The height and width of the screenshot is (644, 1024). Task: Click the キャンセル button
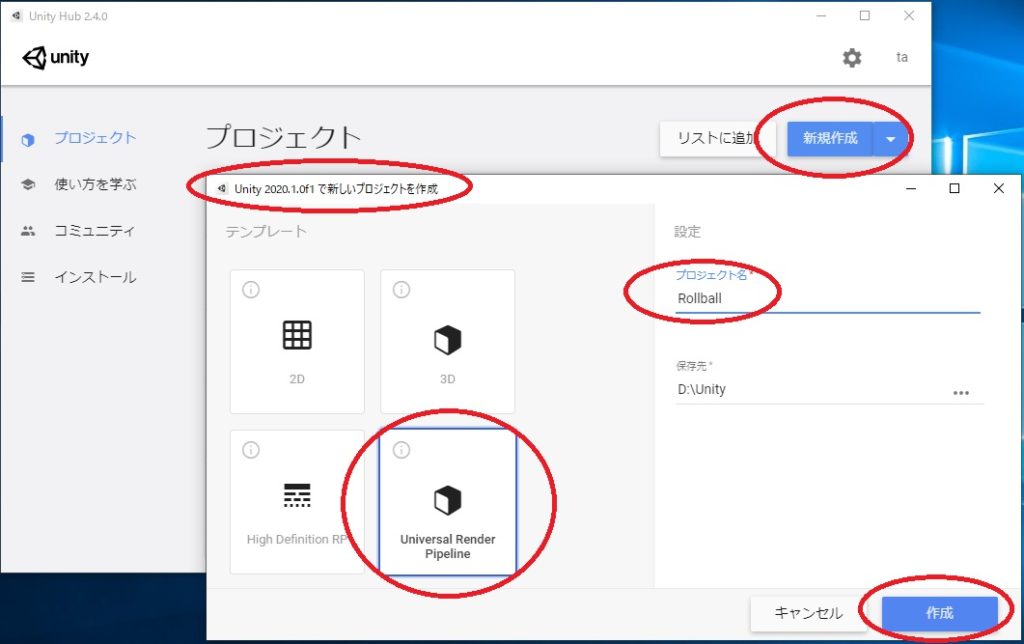click(x=808, y=613)
